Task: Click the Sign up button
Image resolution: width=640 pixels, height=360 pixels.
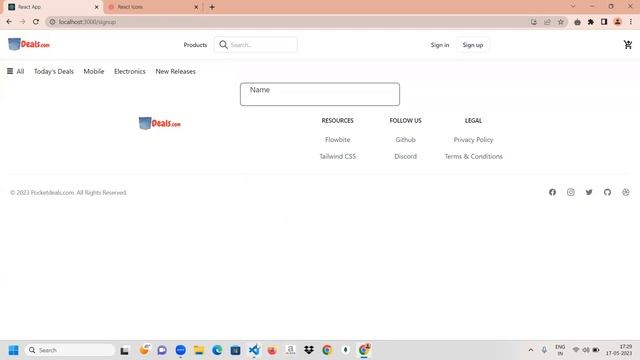Action: [x=473, y=45]
